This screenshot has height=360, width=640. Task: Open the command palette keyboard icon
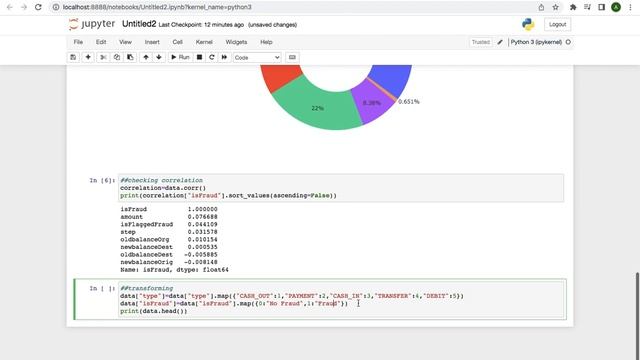tap(292, 58)
